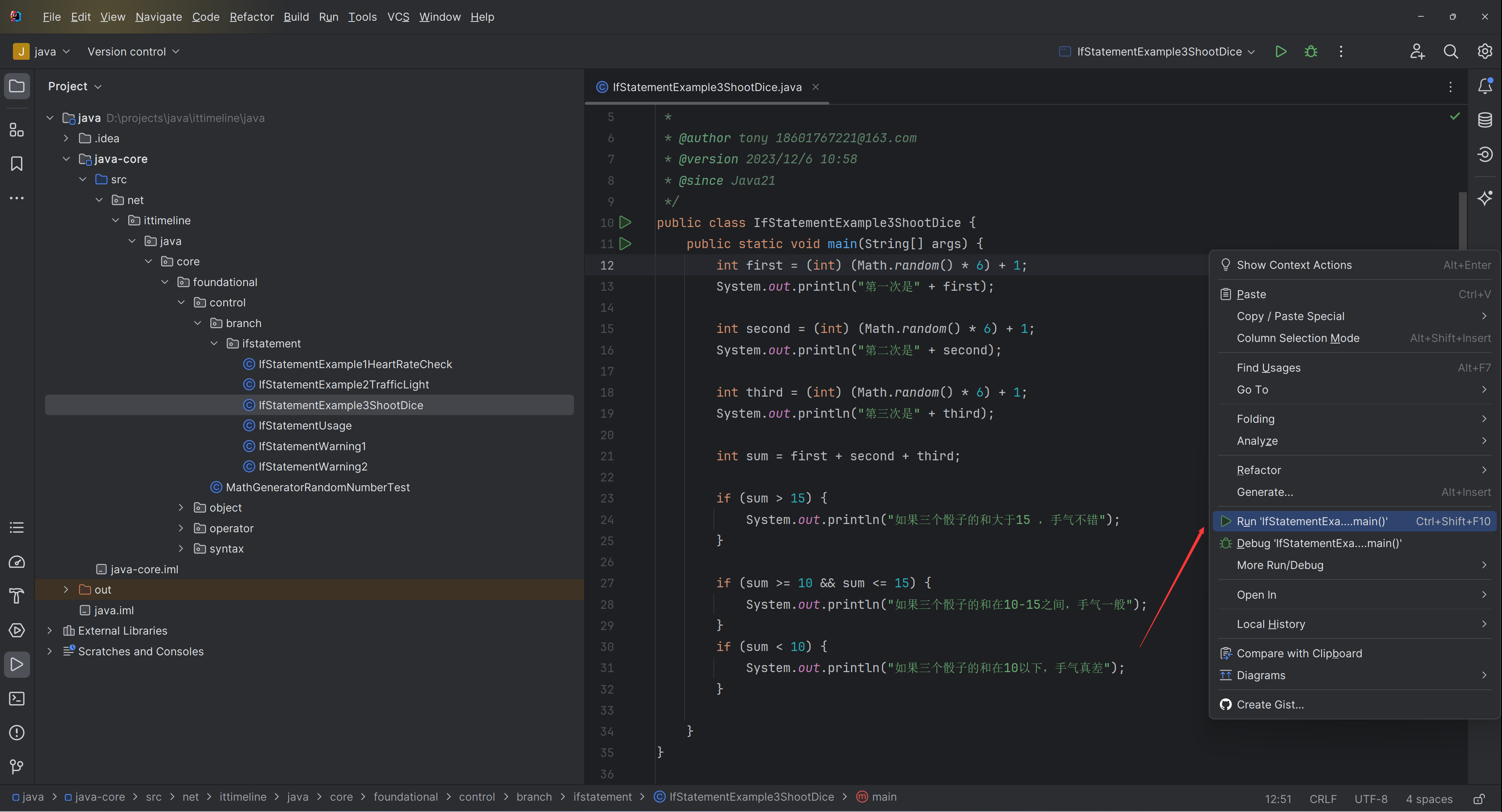The height and width of the screenshot is (812, 1502).
Task: Choose Find Usages in context menu
Action: (x=1354, y=368)
